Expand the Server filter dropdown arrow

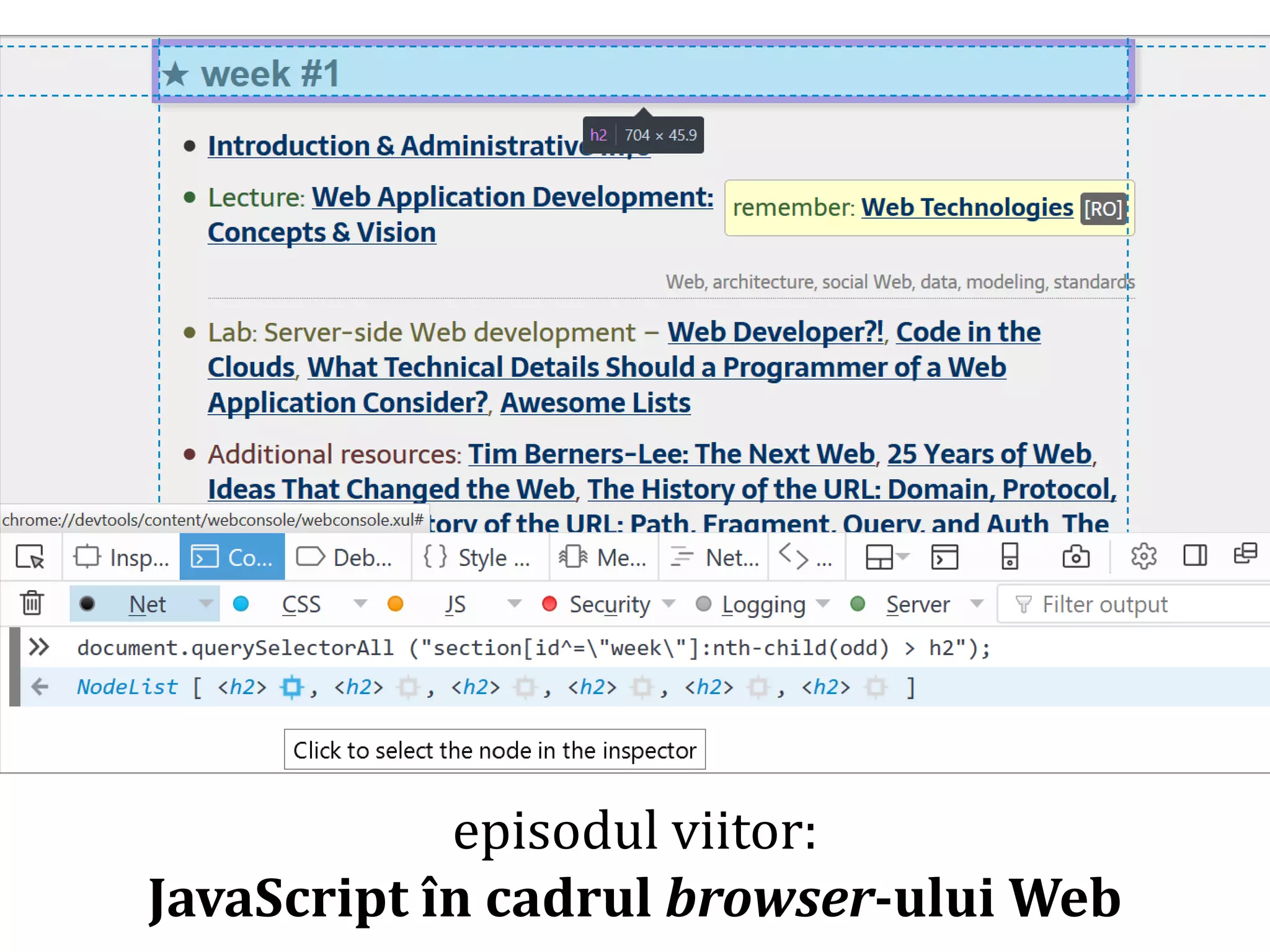(x=977, y=603)
